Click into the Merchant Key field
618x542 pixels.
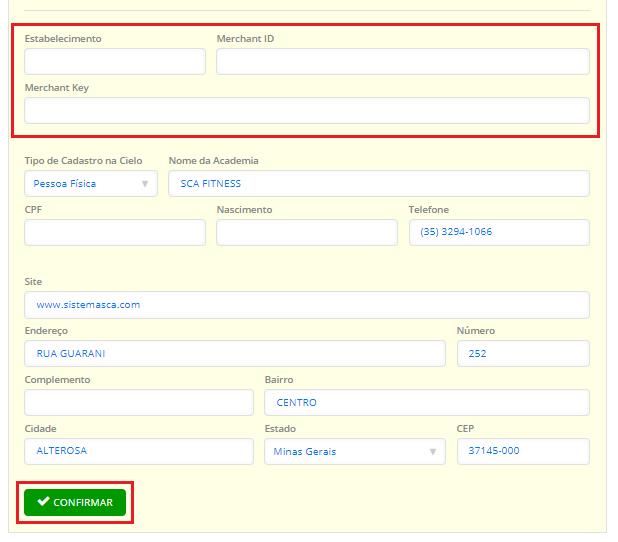307,110
